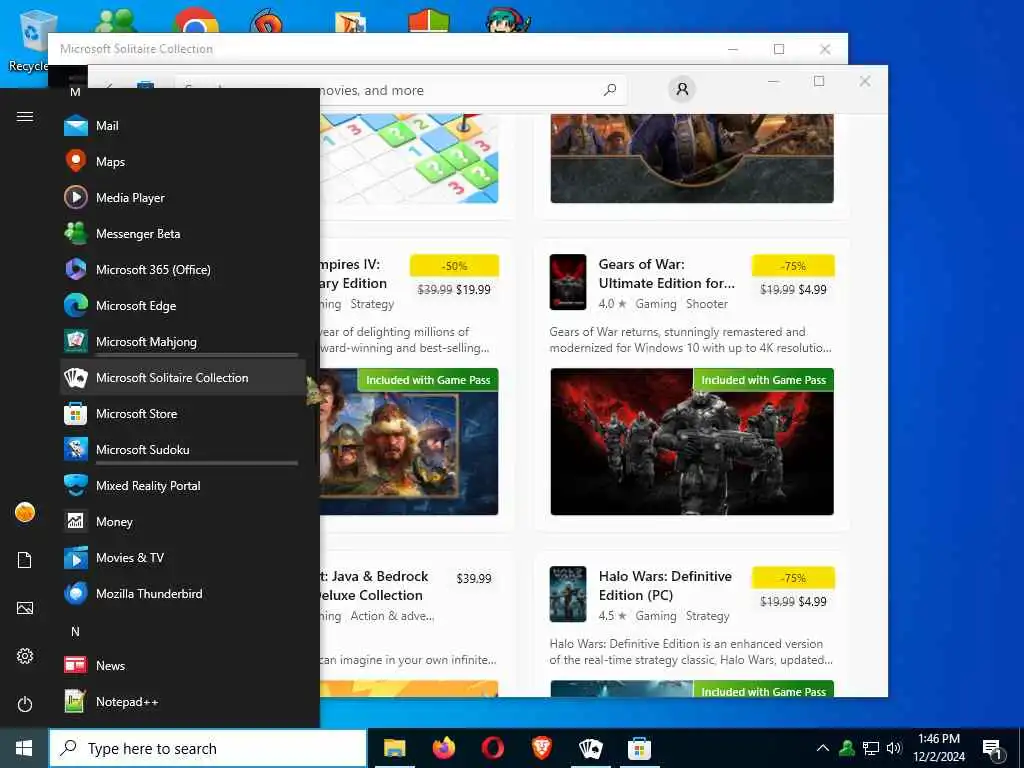Launch Maps in the app list
Screen dimensions: 1024x768
click(183, 161)
